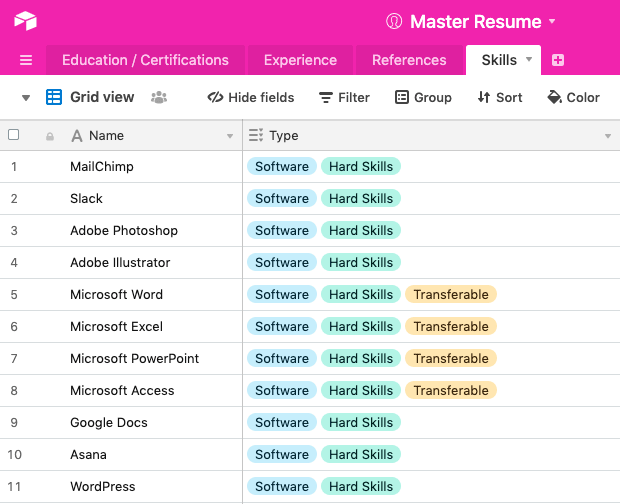This screenshot has width=620, height=504.
Task: Click the base icon beside Master Resume
Action: pos(394,21)
